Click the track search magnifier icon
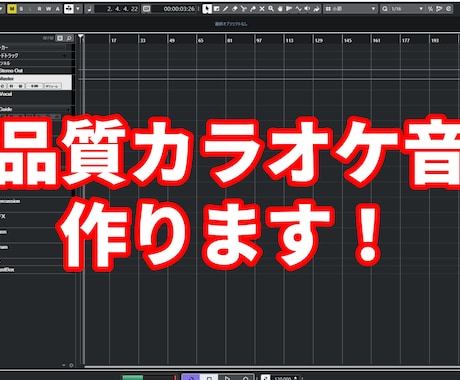Viewport: 460px width, 380px height. point(69,38)
